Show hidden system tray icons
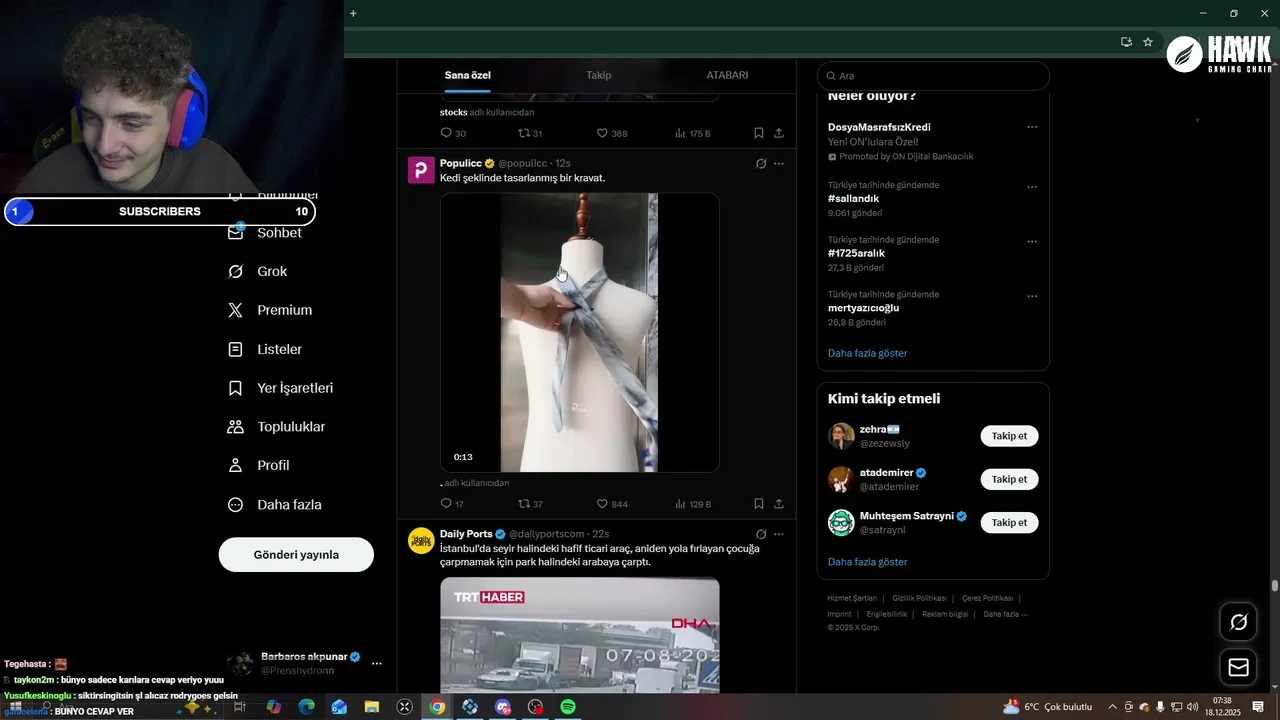Screen dimensions: 1280x720 click(x=1112, y=707)
